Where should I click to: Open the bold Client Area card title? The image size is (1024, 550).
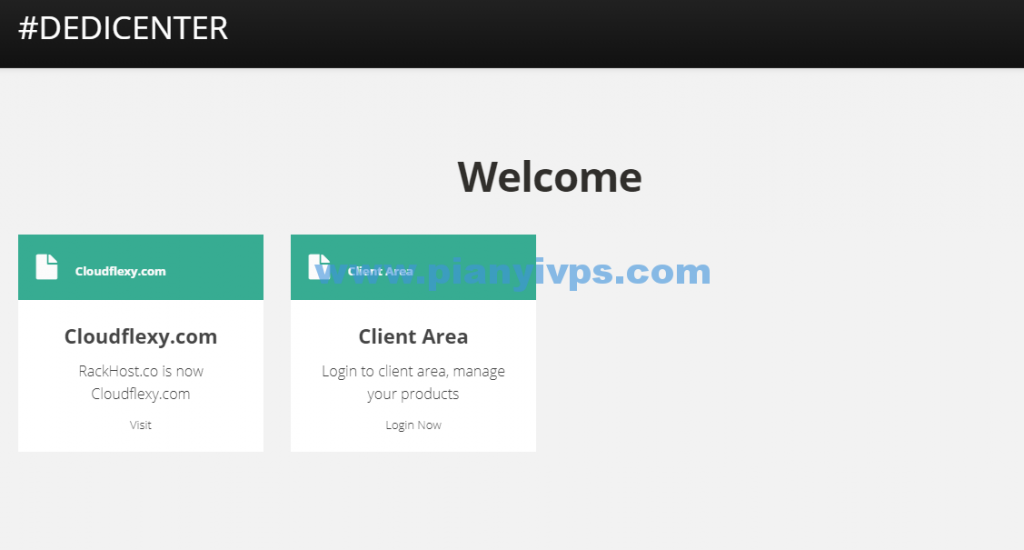pyautogui.click(x=413, y=336)
